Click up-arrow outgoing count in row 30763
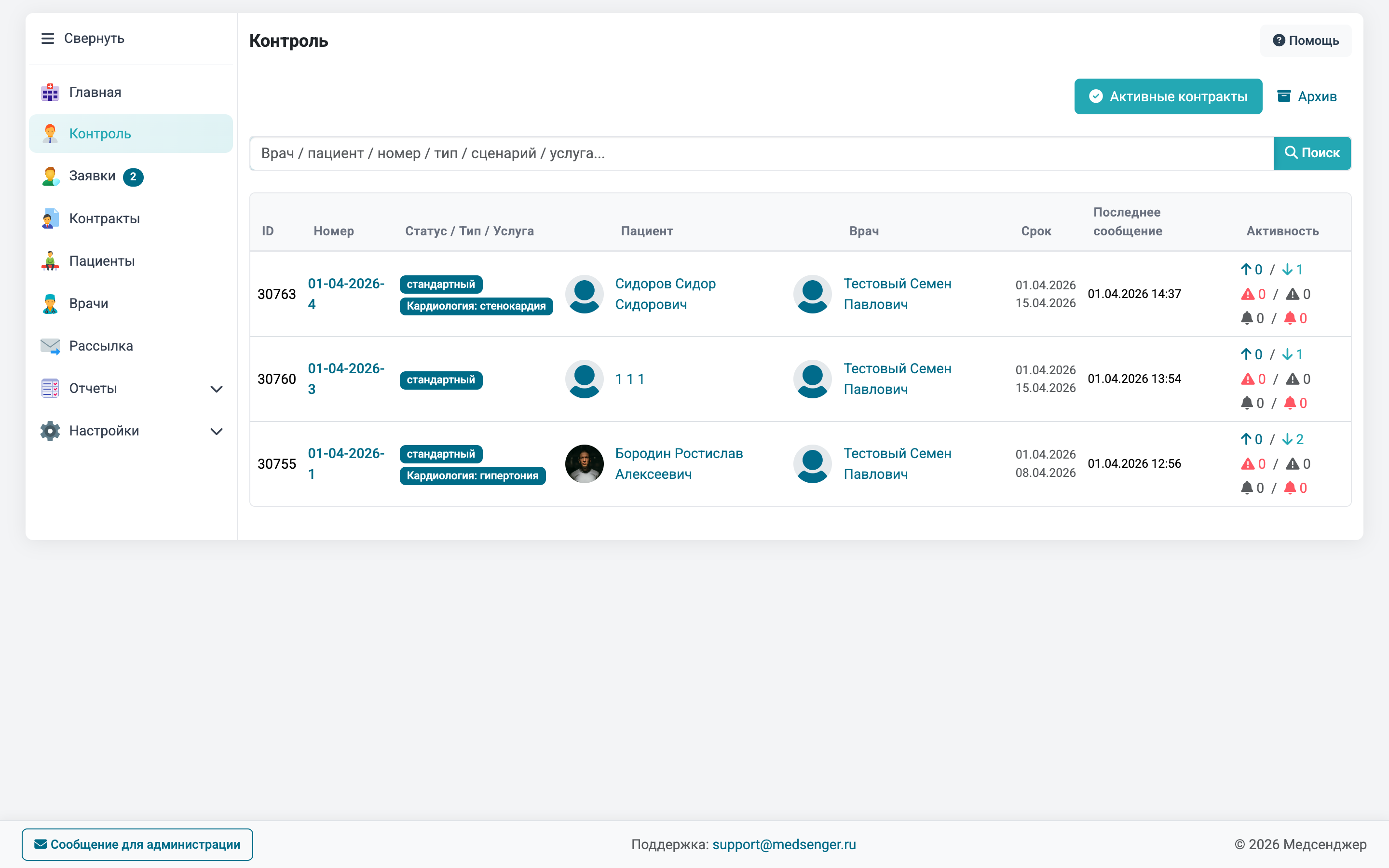1389x868 pixels. coord(1251,270)
